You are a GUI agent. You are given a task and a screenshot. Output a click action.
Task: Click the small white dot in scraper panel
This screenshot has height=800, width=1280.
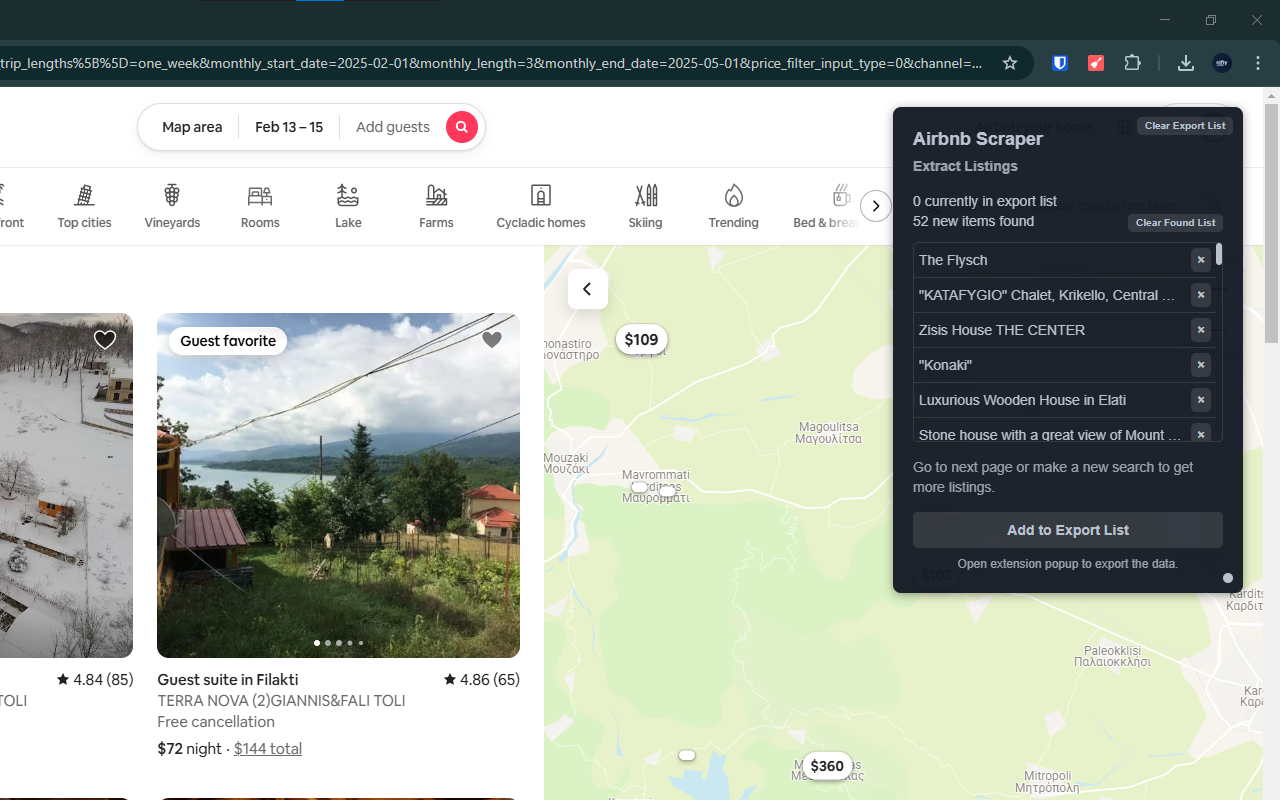(1228, 578)
